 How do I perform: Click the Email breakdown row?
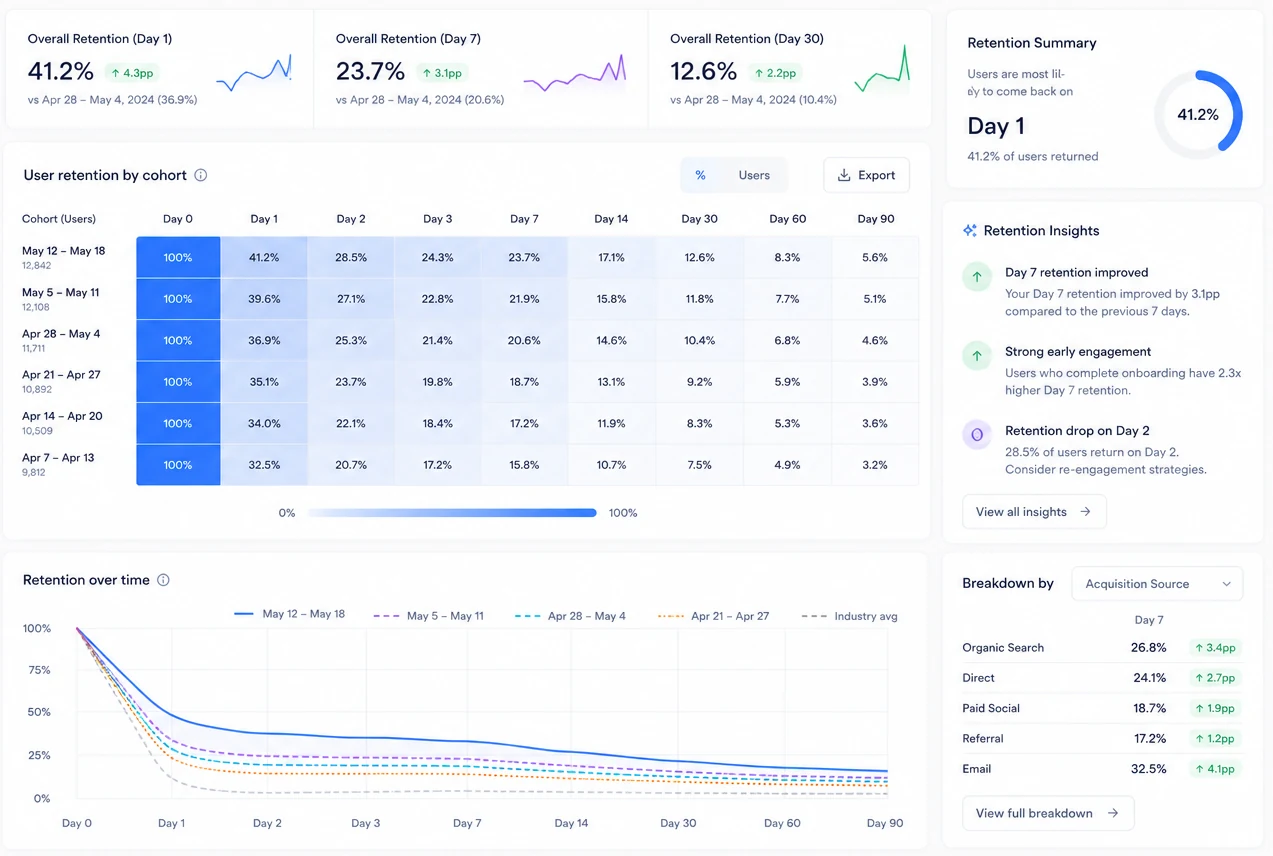tap(1102, 769)
